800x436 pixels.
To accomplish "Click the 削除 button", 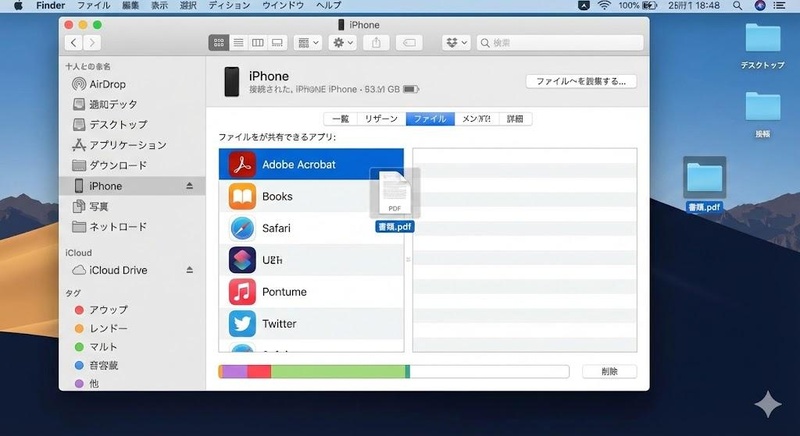I will (609, 372).
